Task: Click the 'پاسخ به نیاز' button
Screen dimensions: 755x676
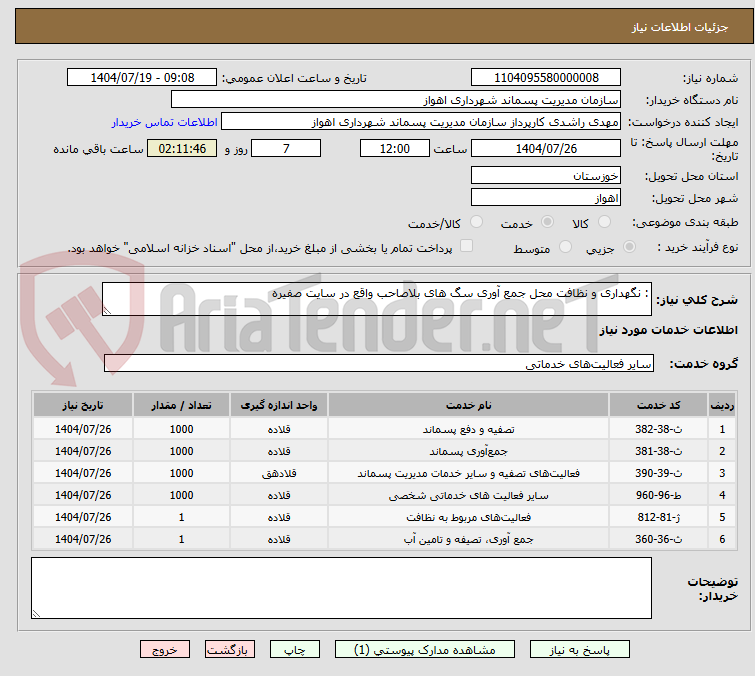Action: point(574,649)
